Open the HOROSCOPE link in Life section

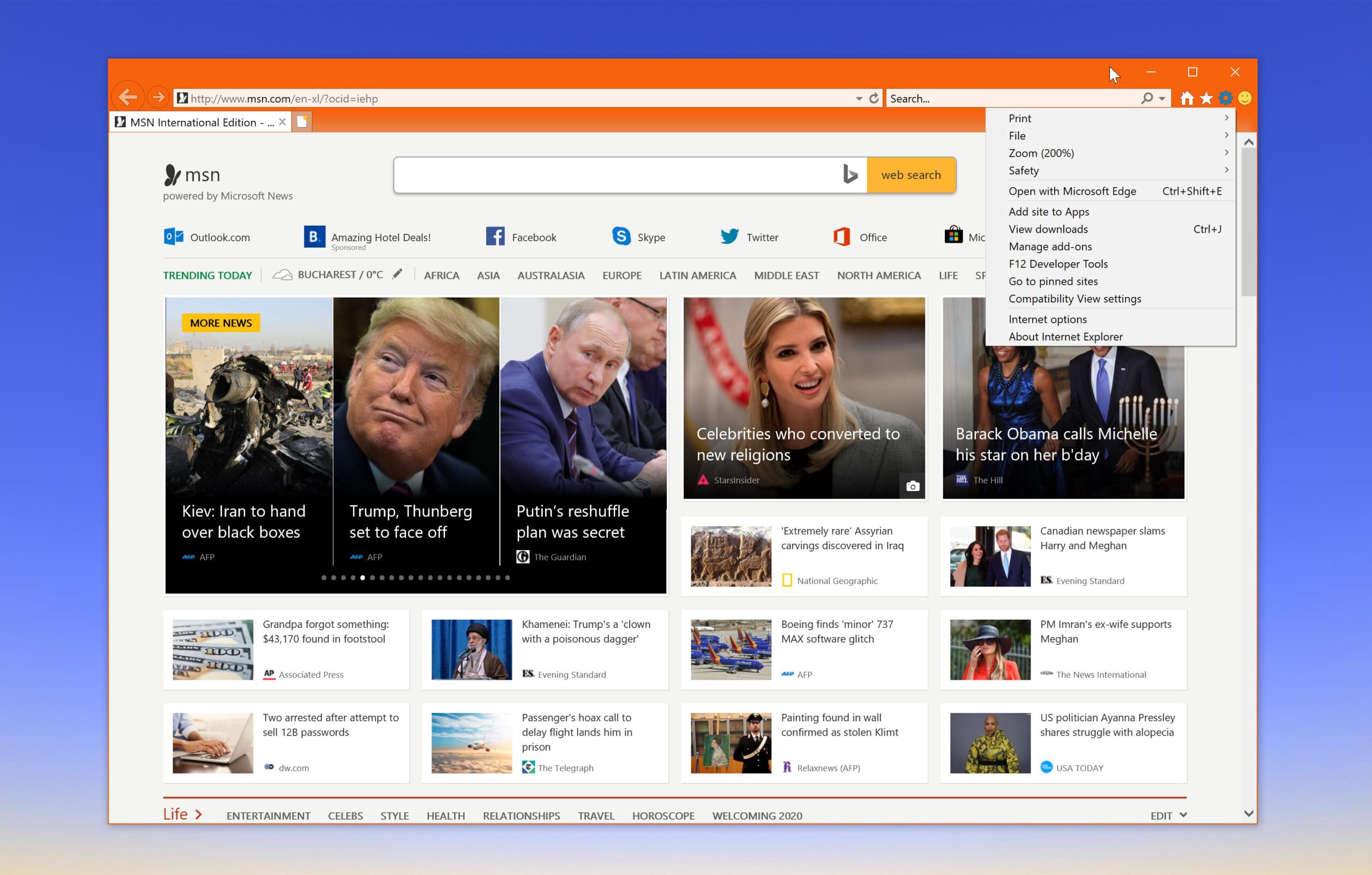point(663,815)
